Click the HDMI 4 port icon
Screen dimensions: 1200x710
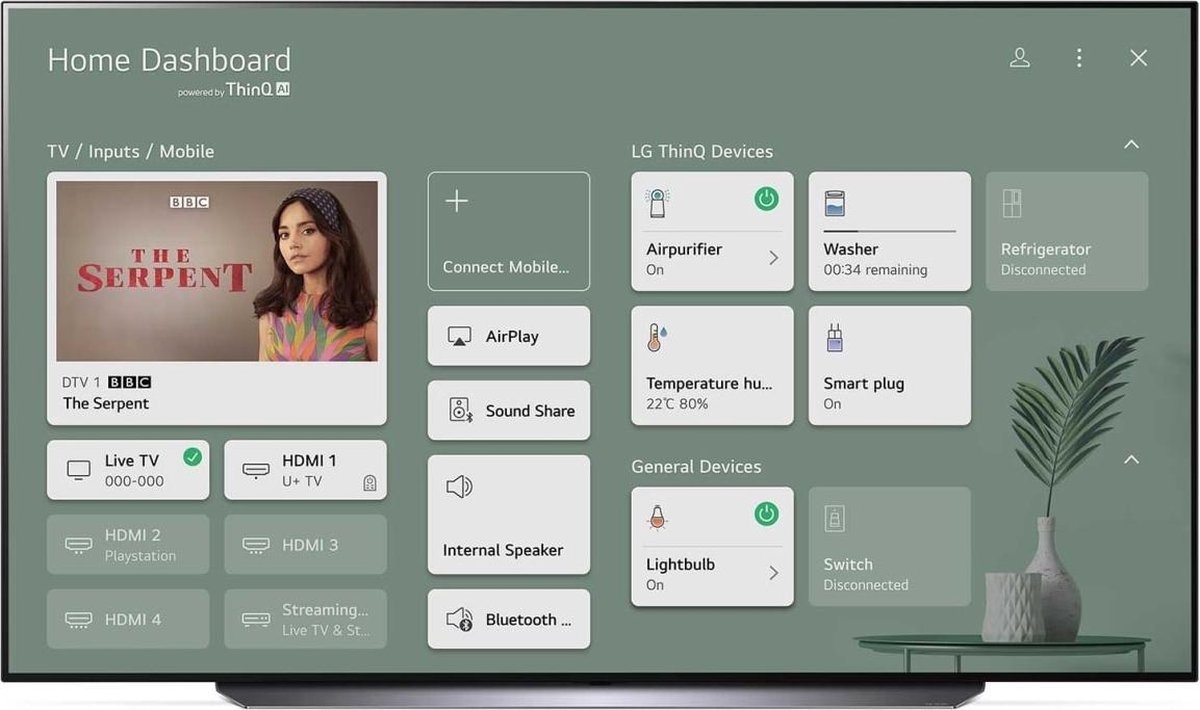tap(78, 619)
